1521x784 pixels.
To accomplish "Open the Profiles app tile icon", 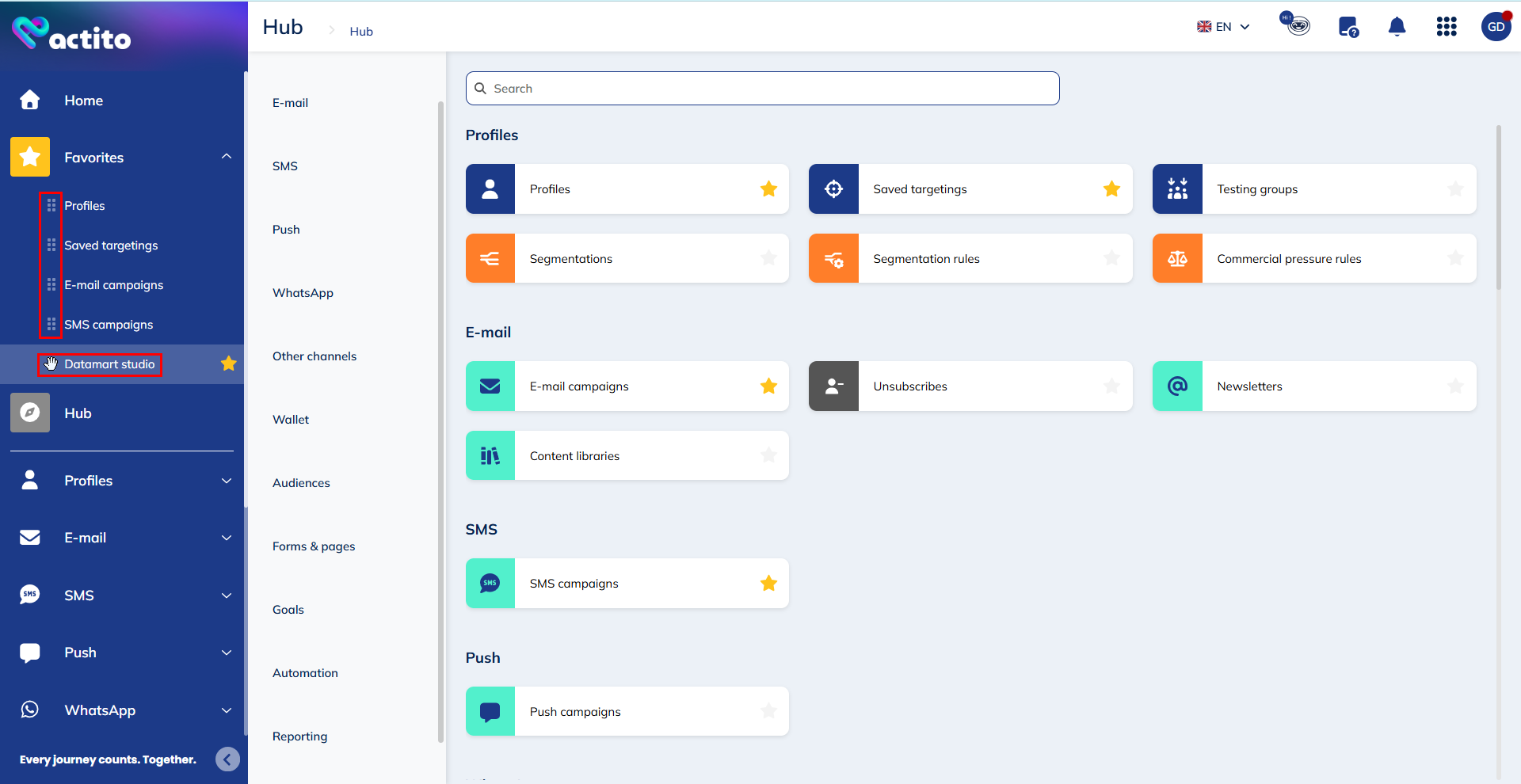I will [x=490, y=188].
